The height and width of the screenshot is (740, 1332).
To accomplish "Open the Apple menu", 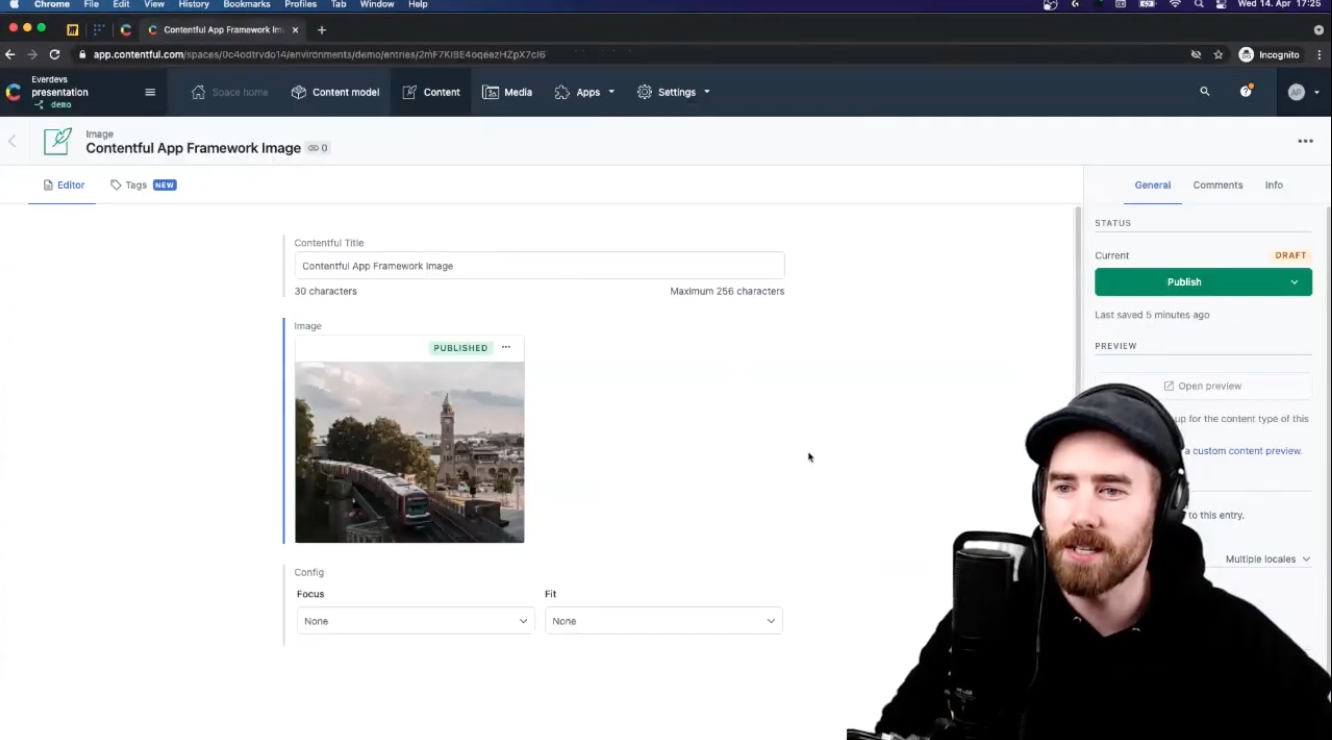I will point(14,5).
